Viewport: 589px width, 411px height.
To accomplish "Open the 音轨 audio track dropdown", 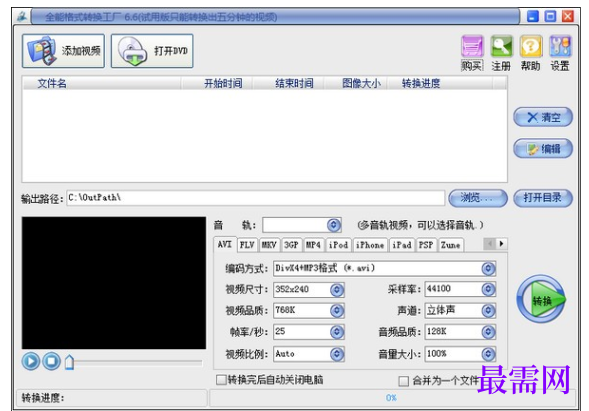I will tap(334, 225).
